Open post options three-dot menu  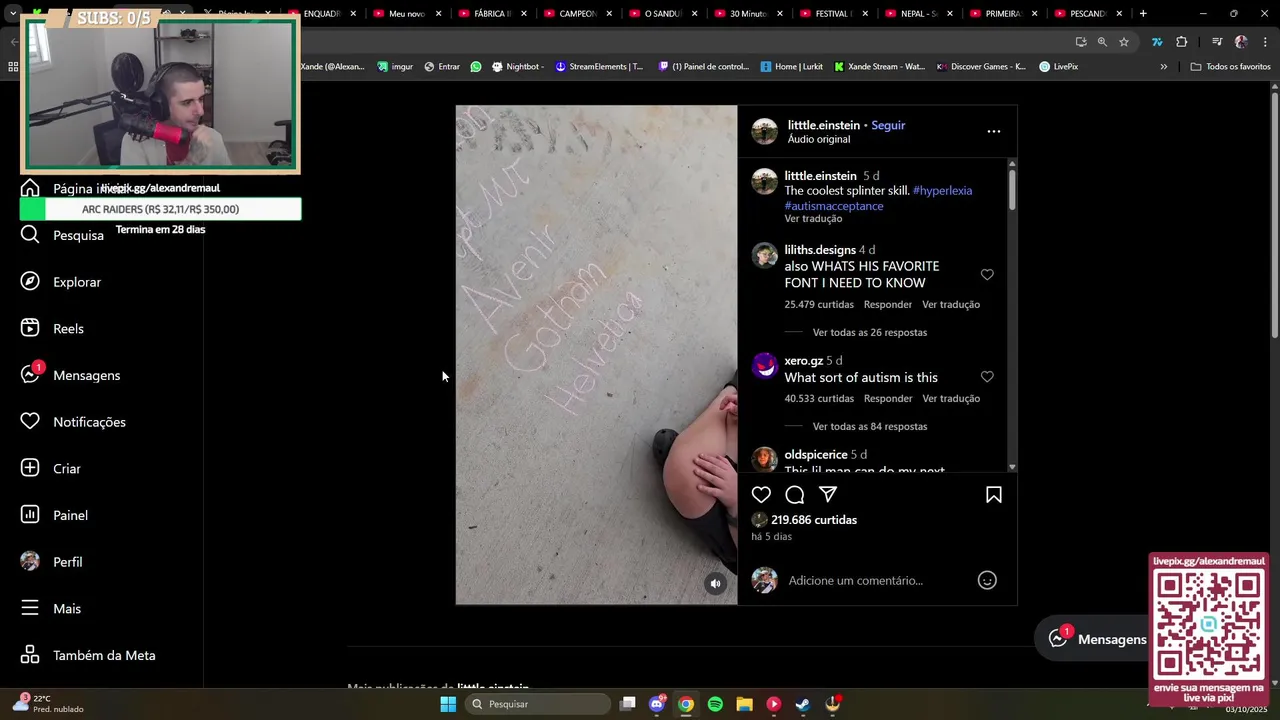point(994,131)
